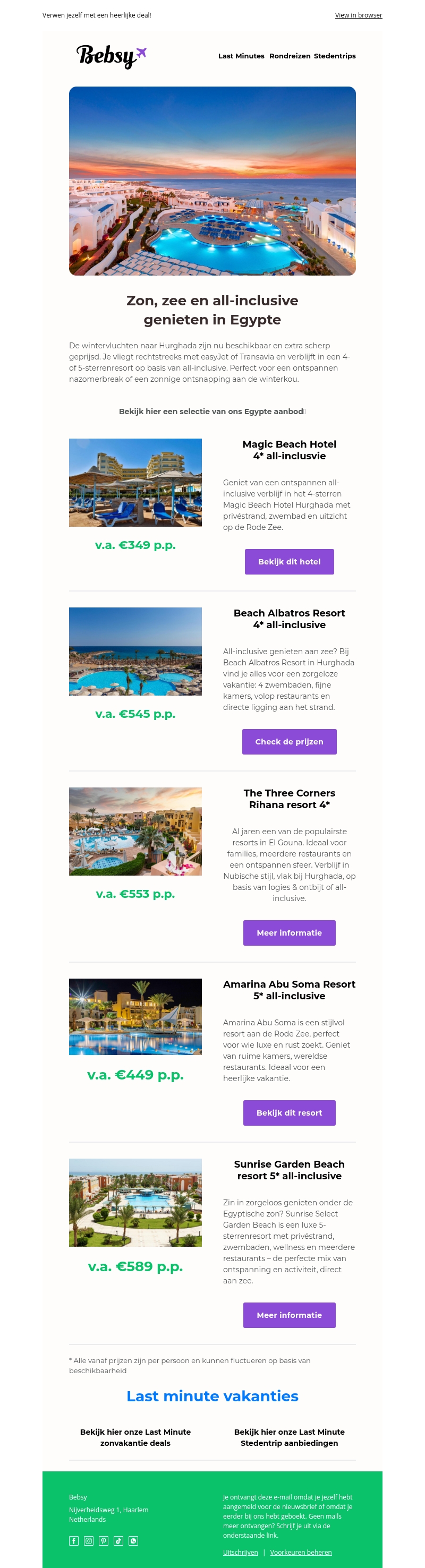The width and height of the screenshot is (425, 1568).
Task: Click the View in browser link
Action: pos(358,15)
